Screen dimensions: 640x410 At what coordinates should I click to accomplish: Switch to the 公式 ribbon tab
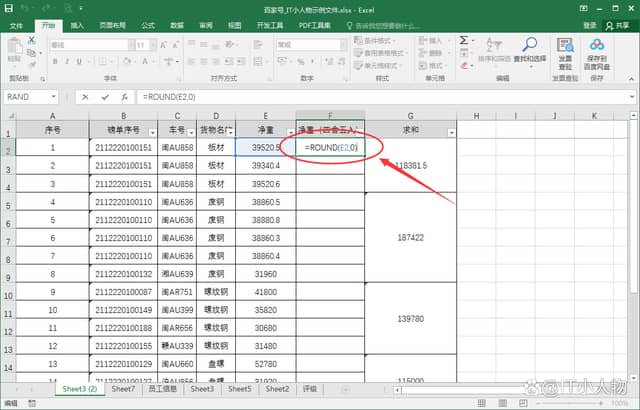click(x=148, y=25)
